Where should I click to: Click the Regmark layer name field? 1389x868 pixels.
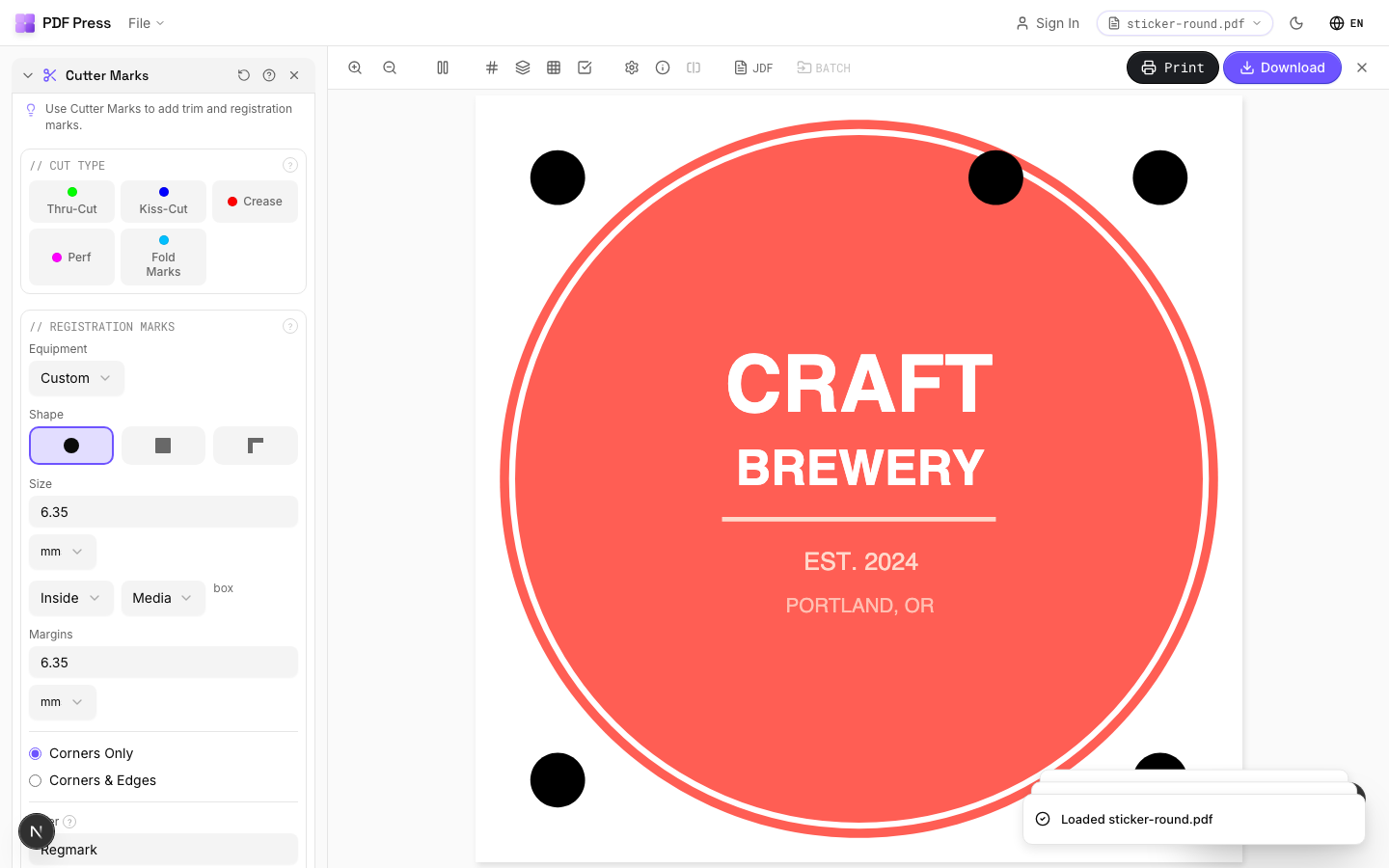[x=163, y=850]
